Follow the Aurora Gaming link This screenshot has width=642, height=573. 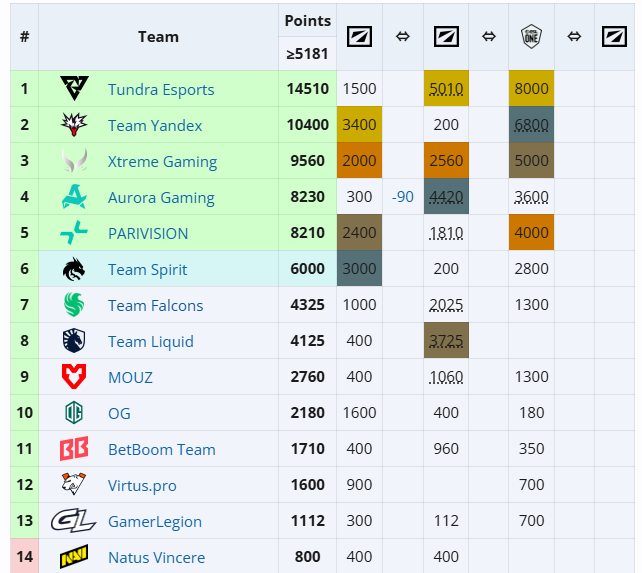coord(161,197)
